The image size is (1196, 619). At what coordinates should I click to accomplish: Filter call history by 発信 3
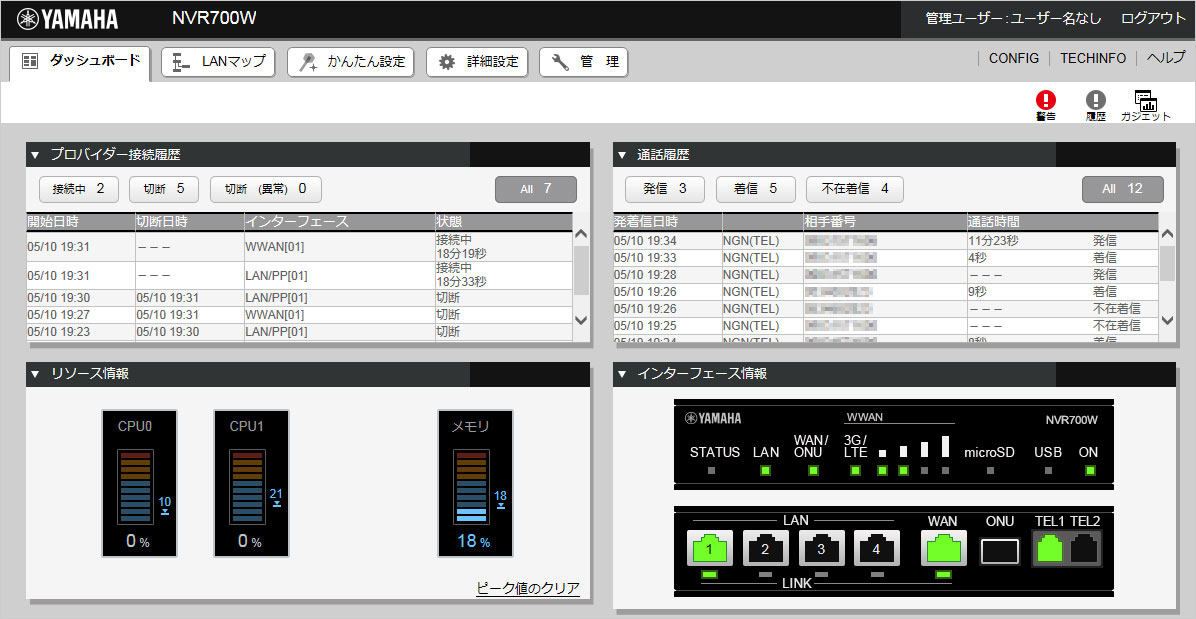pyautogui.click(x=665, y=189)
